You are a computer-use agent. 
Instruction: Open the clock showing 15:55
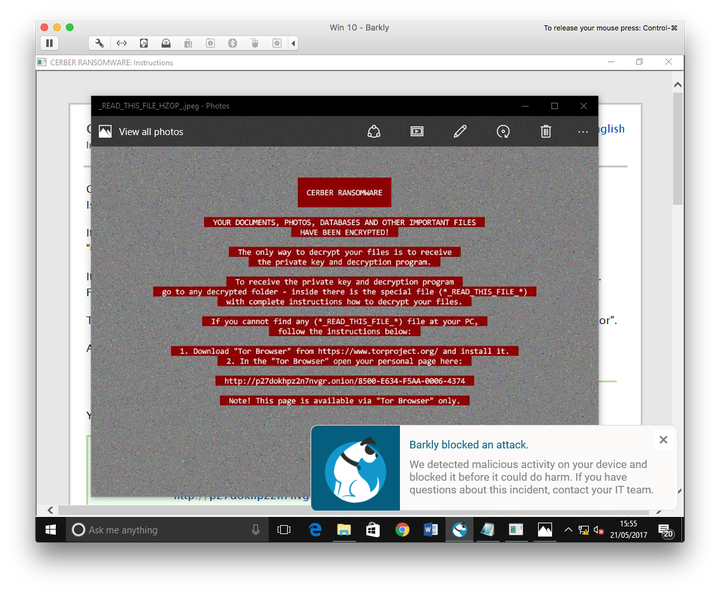(628, 530)
